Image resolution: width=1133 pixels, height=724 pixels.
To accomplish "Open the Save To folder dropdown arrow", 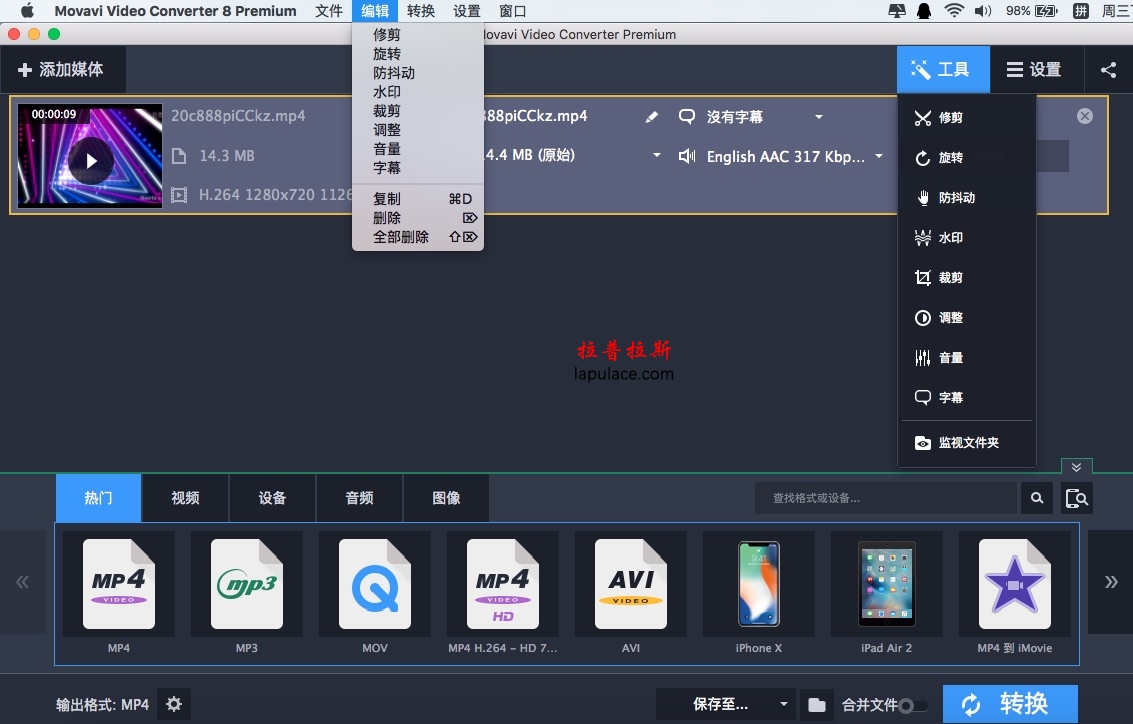I will [x=784, y=705].
